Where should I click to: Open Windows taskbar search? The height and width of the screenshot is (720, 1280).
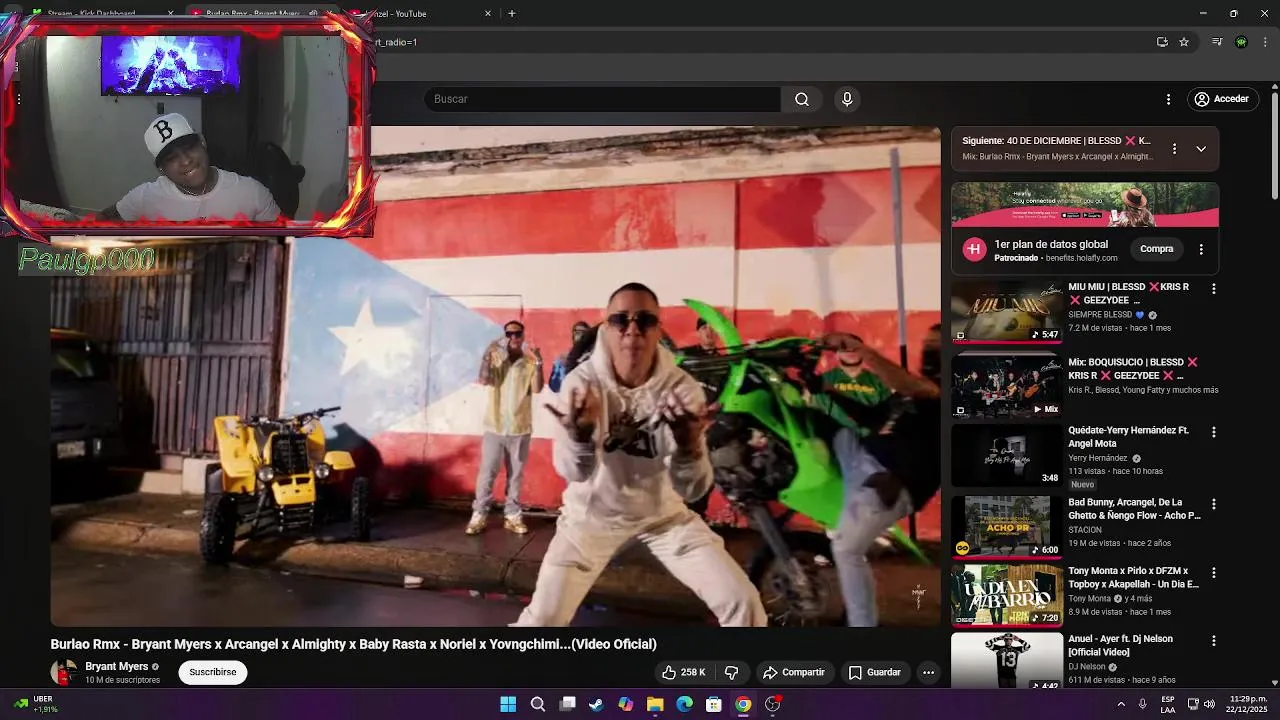point(538,704)
